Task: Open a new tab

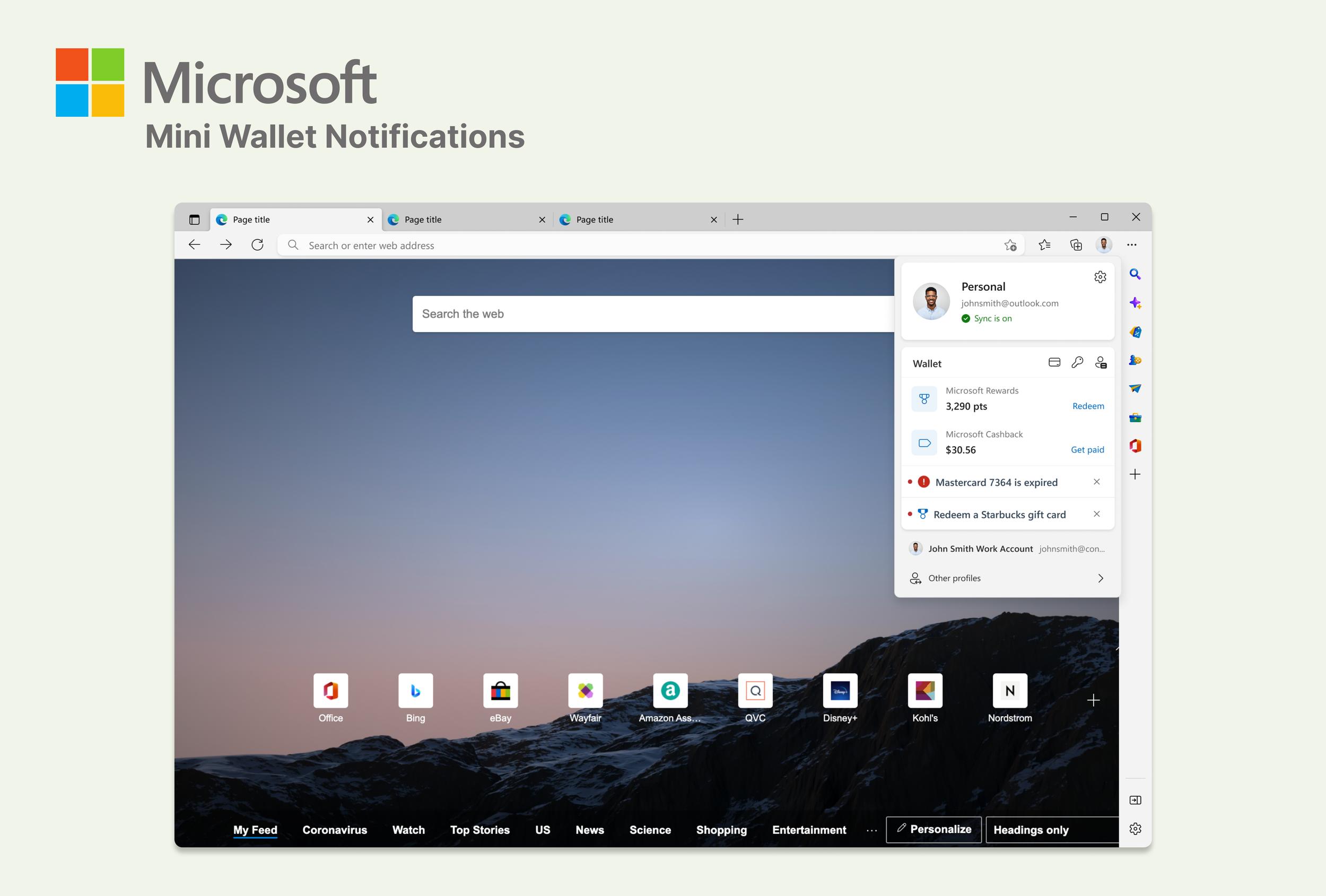Action: 738,220
